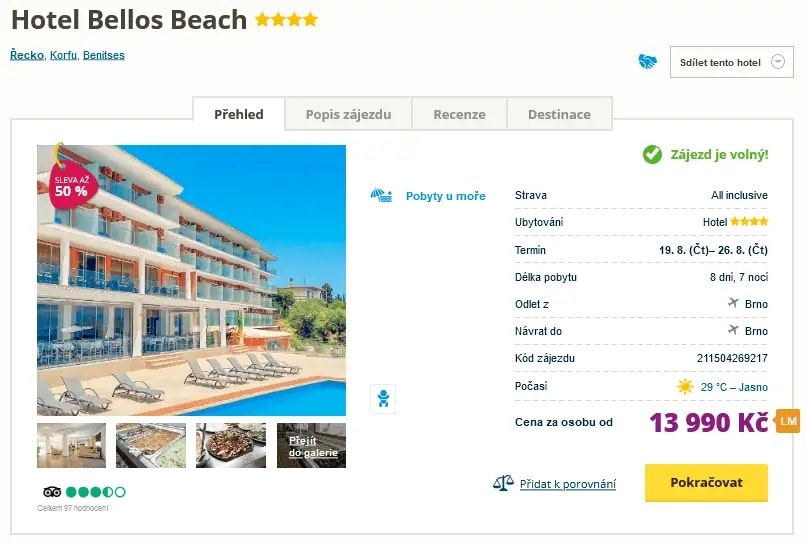Switch to the Popis zájezdu tab
Screen dimensions: 806x544
point(348,114)
